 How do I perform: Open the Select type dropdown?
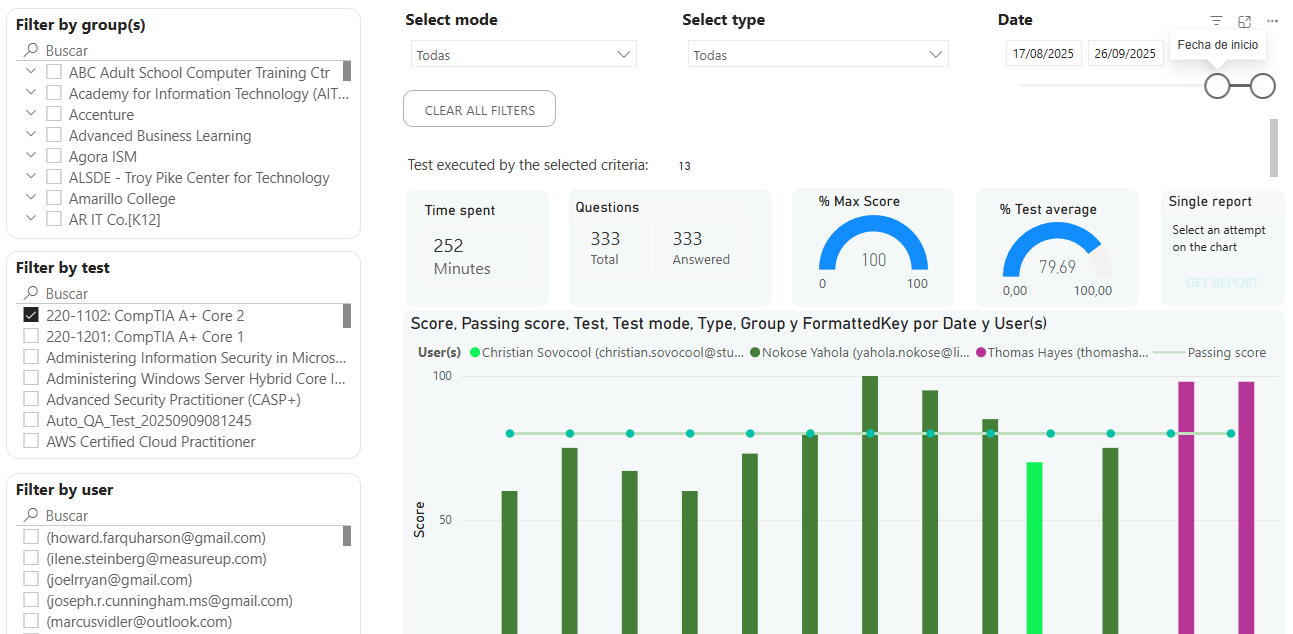pos(817,55)
